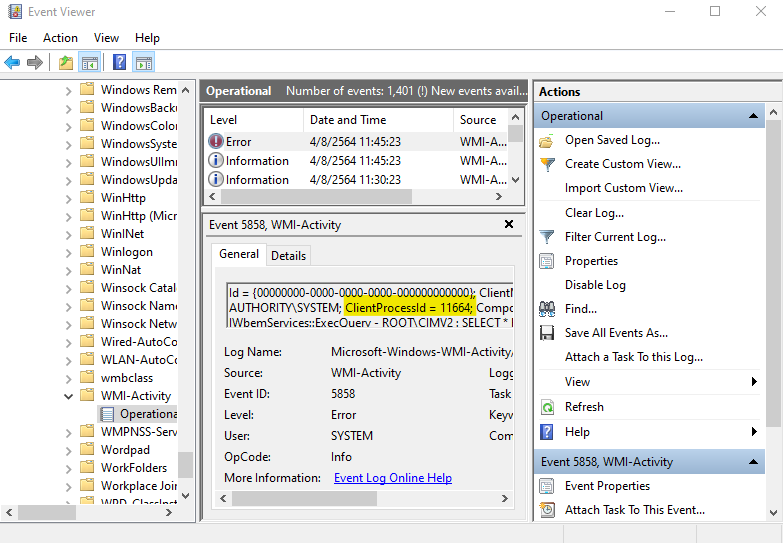The width and height of the screenshot is (783, 543).
Task: Collapse the WMI-Activity tree node
Action: (69, 396)
